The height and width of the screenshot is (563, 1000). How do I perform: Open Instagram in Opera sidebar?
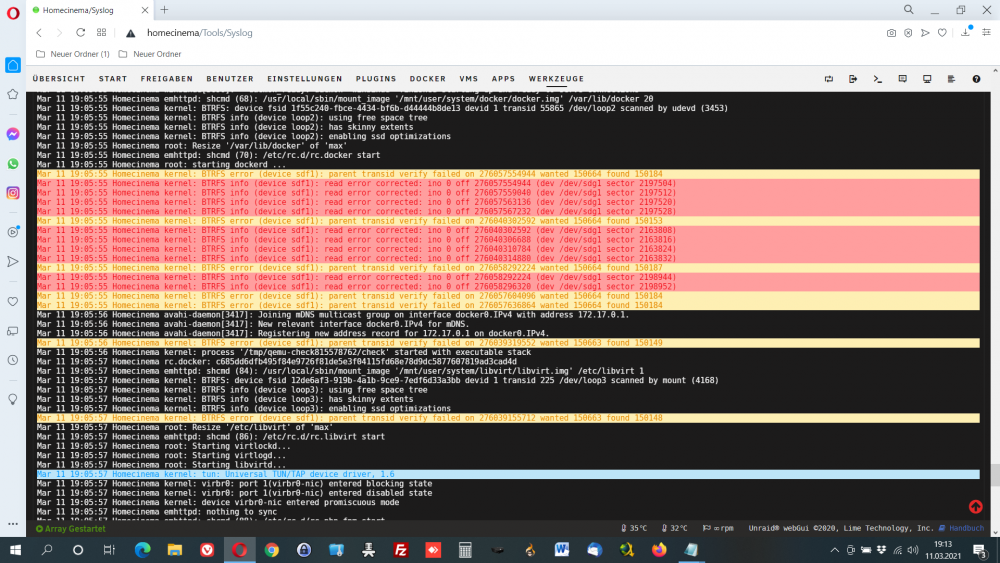(x=13, y=193)
